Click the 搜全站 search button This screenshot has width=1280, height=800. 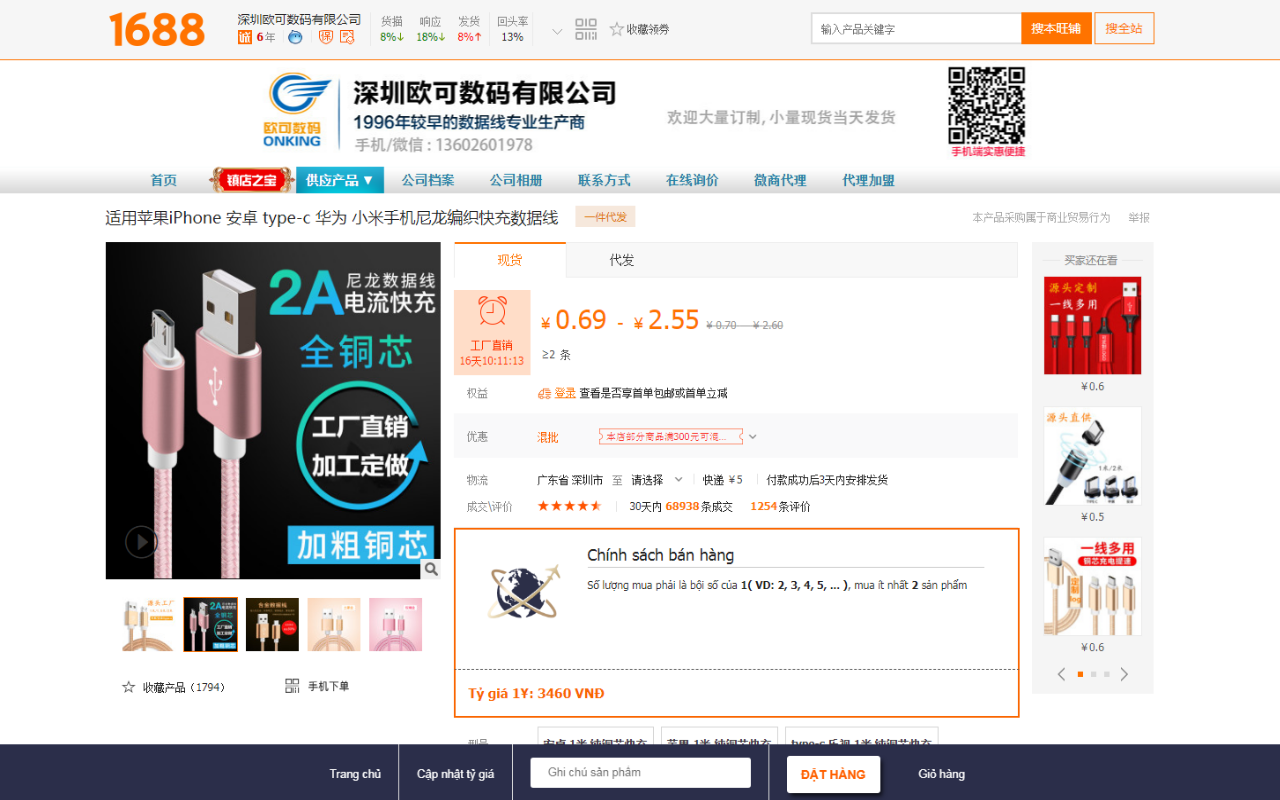[x=1124, y=29]
